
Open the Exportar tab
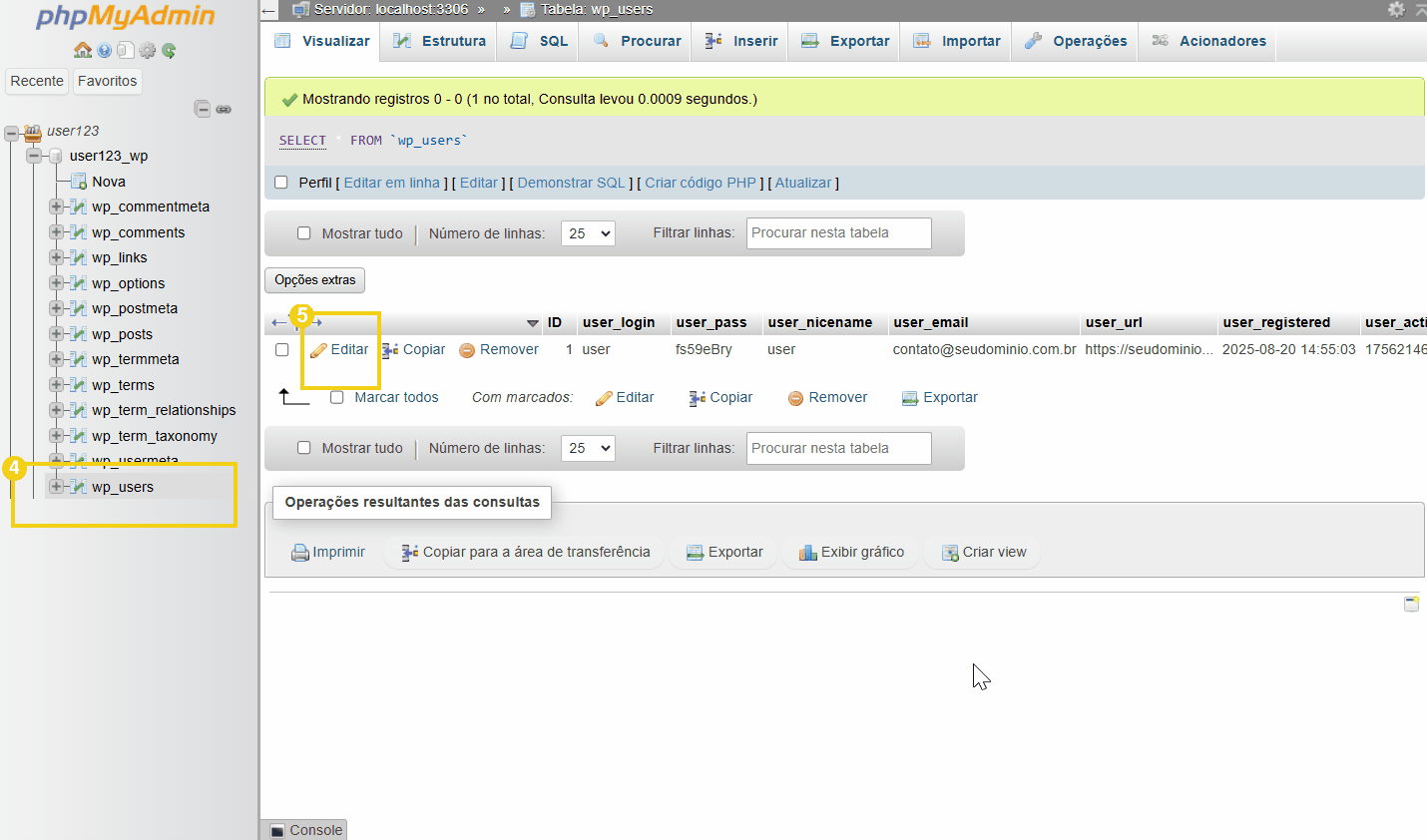845,41
